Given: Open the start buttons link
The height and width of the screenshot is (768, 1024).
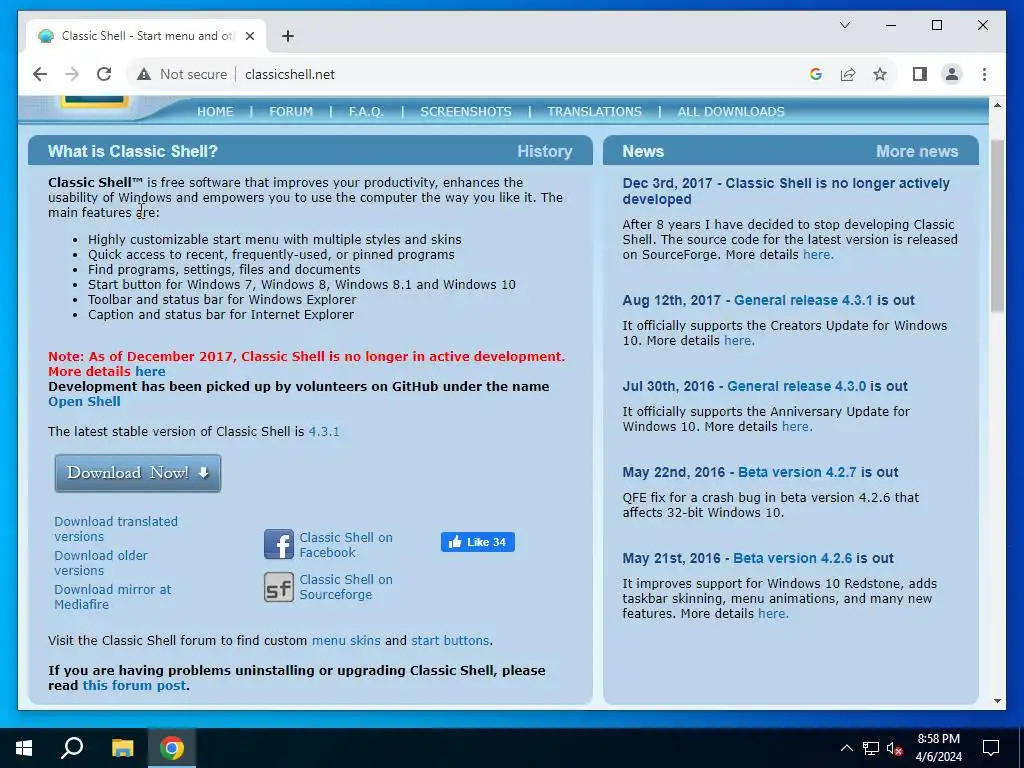Looking at the screenshot, I should 450,641.
